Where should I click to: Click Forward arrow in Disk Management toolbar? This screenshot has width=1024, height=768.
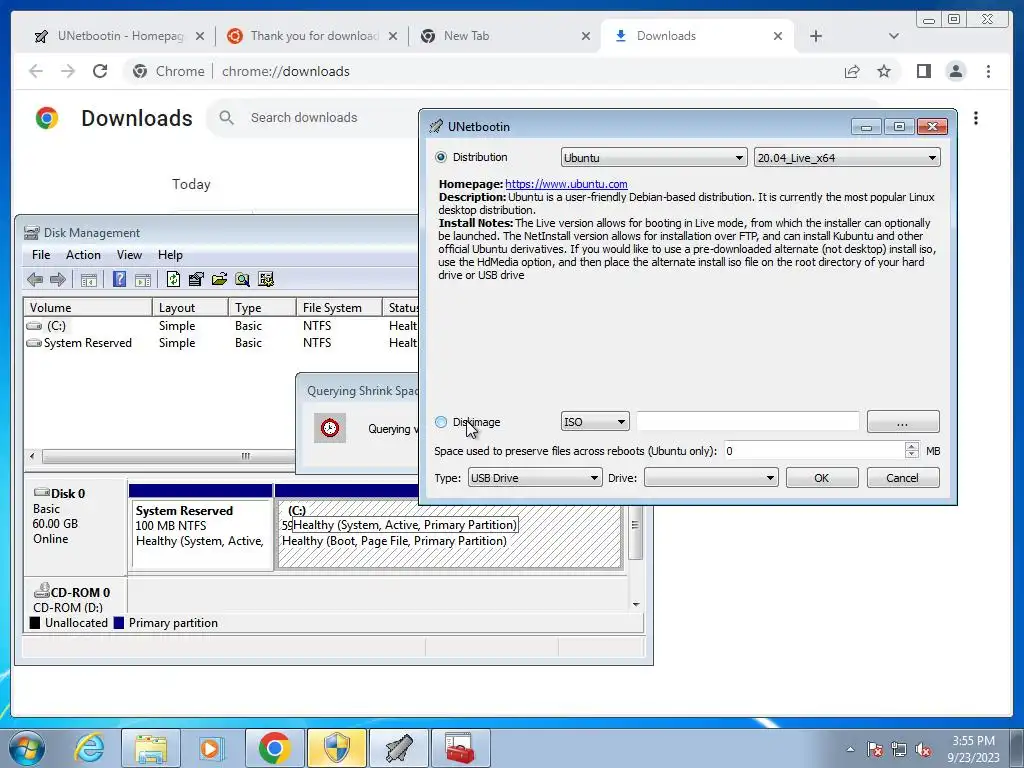point(58,280)
